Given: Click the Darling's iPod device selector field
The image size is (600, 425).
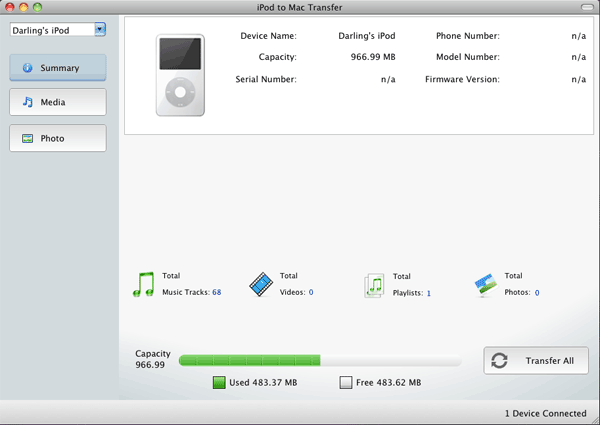Looking at the screenshot, I should coord(58,30).
